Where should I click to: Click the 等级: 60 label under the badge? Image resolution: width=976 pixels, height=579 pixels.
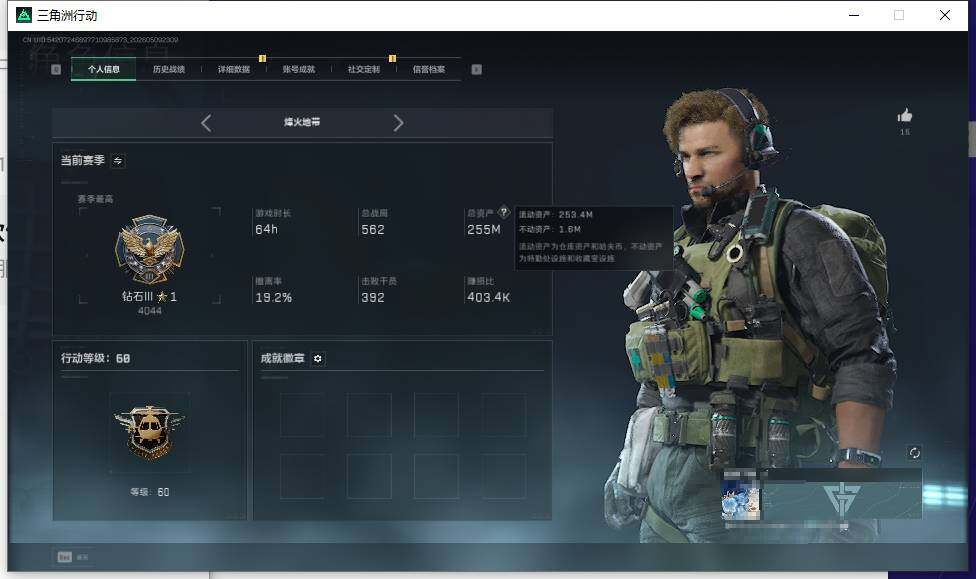coord(149,492)
